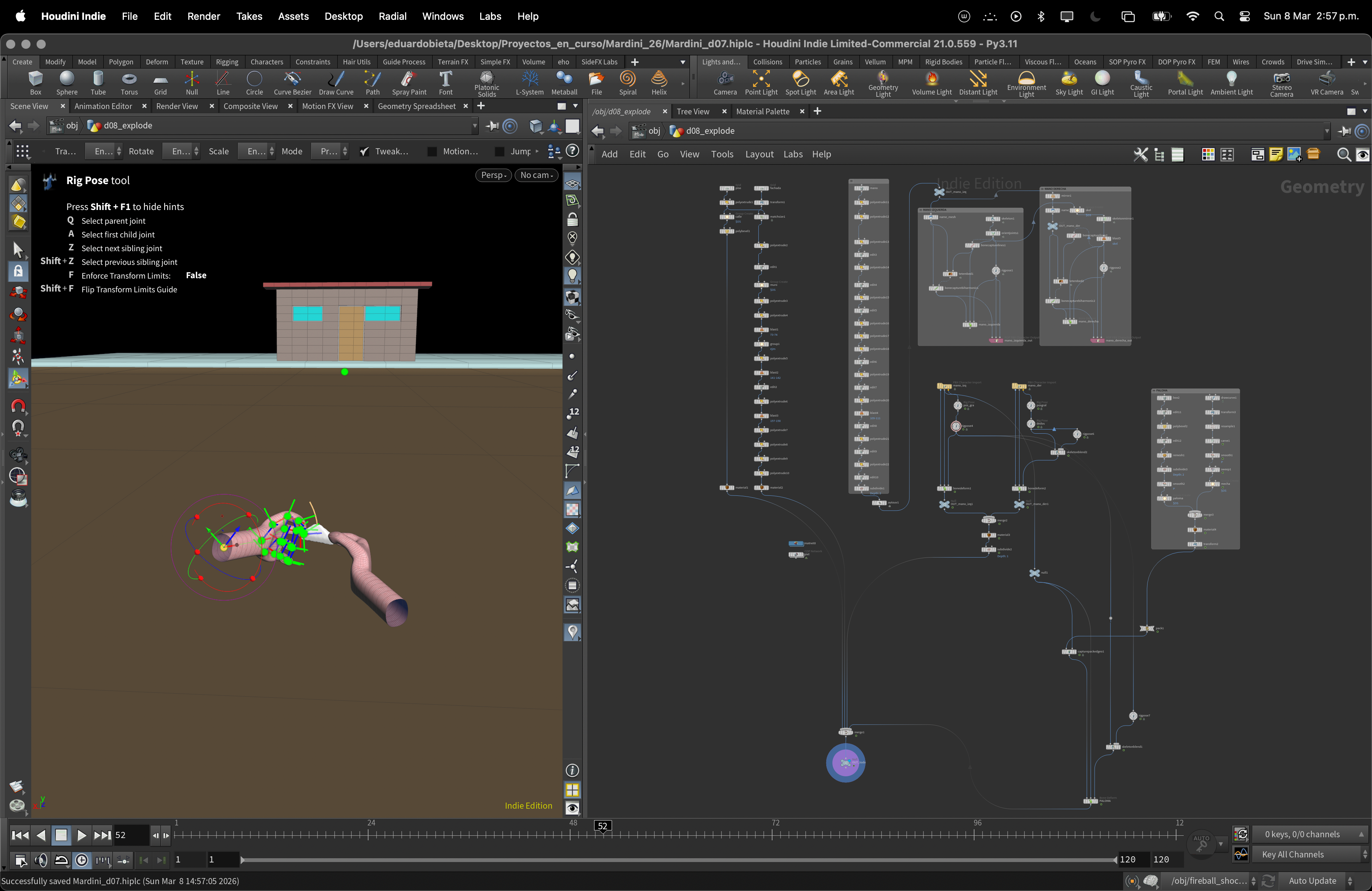Open the No cam camera dropdown
The height and width of the screenshot is (891, 1372).
[x=536, y=175]
